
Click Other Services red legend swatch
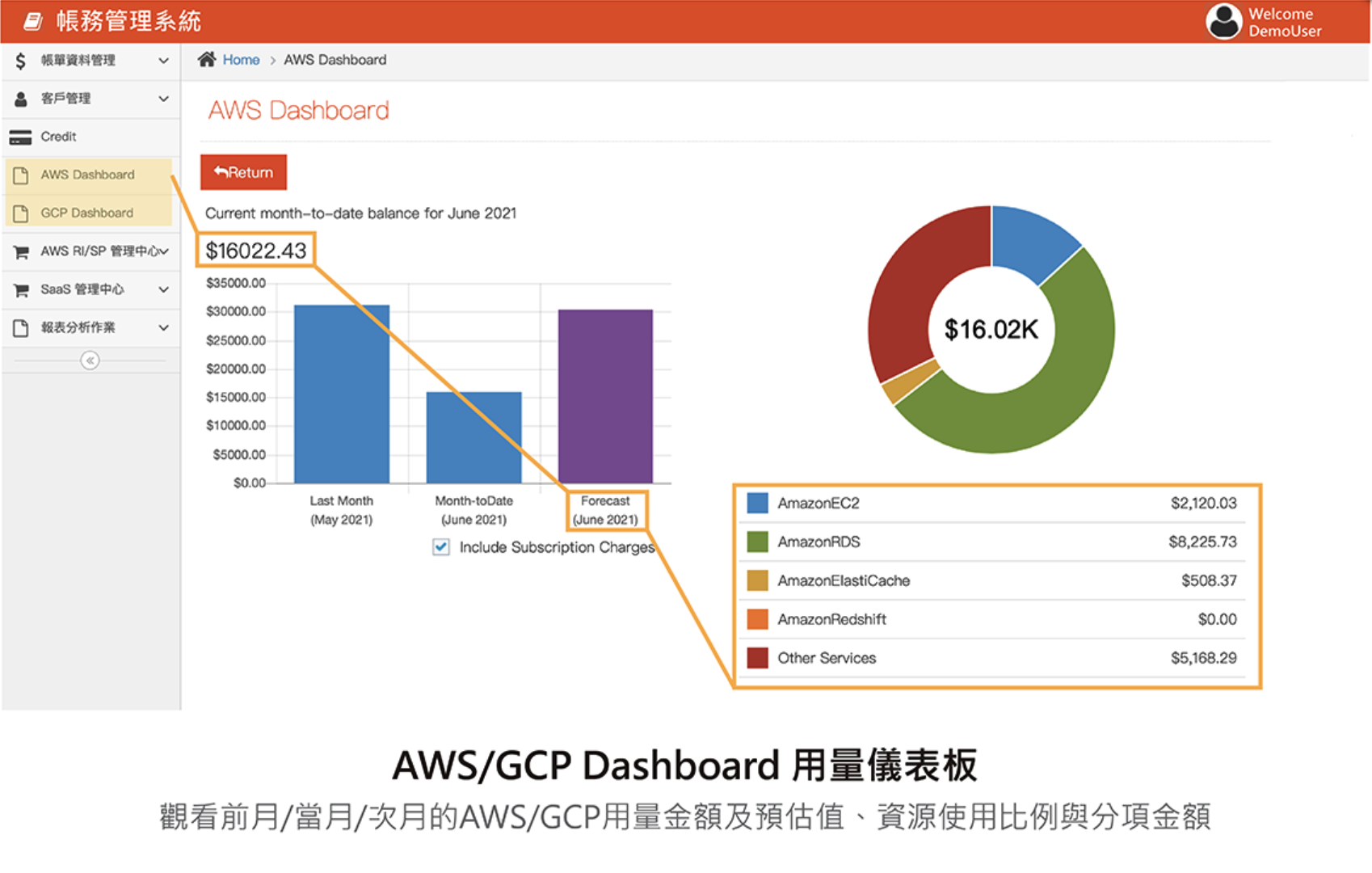(x=757, y=658)
